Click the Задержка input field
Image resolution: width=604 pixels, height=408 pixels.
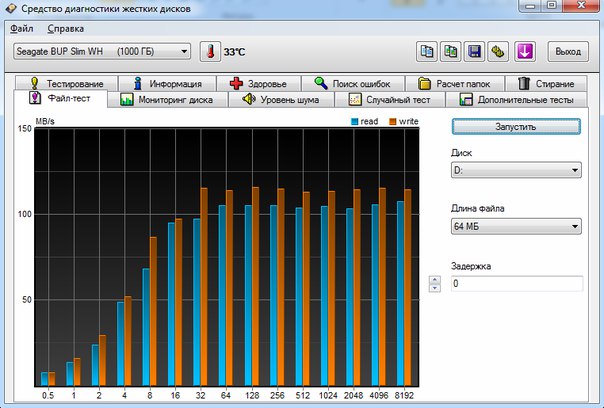click(x=514, y=284)
